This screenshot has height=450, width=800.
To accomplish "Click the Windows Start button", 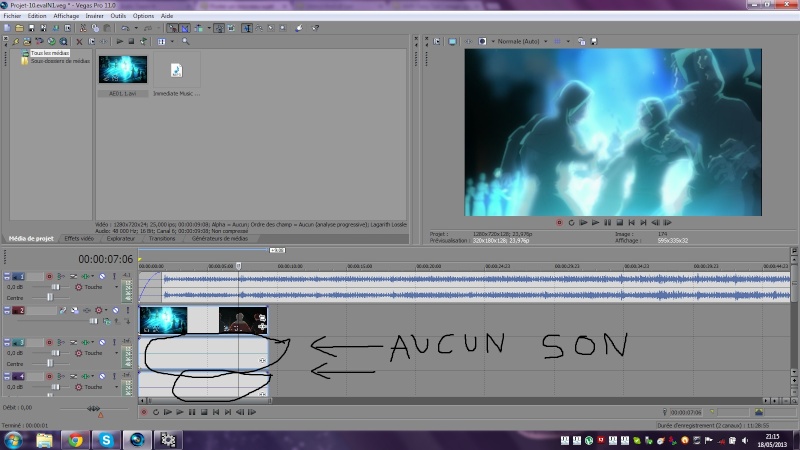I will pos(12,440).
